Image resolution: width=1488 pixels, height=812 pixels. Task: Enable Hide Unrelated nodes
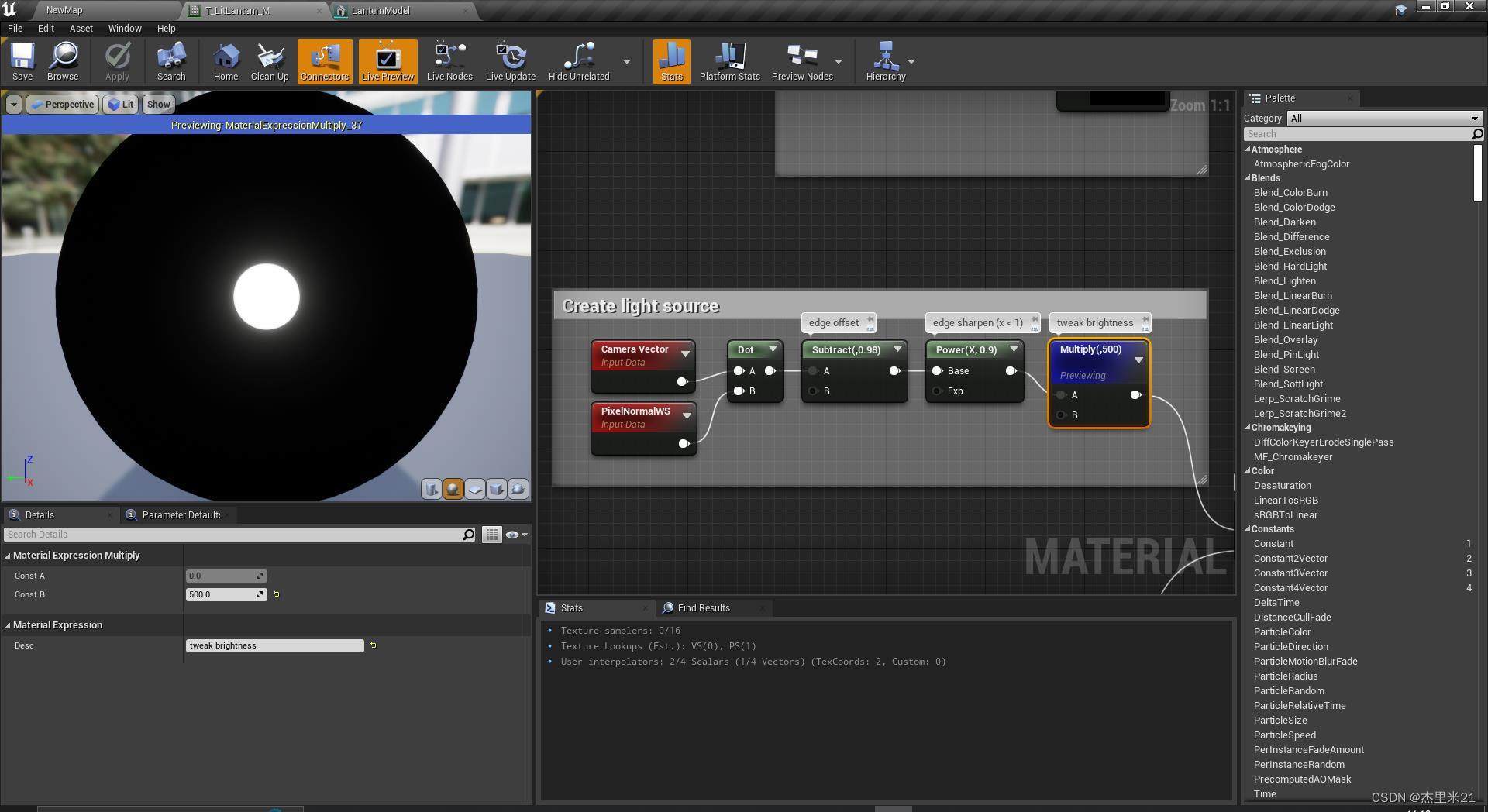tap(578, 61)
